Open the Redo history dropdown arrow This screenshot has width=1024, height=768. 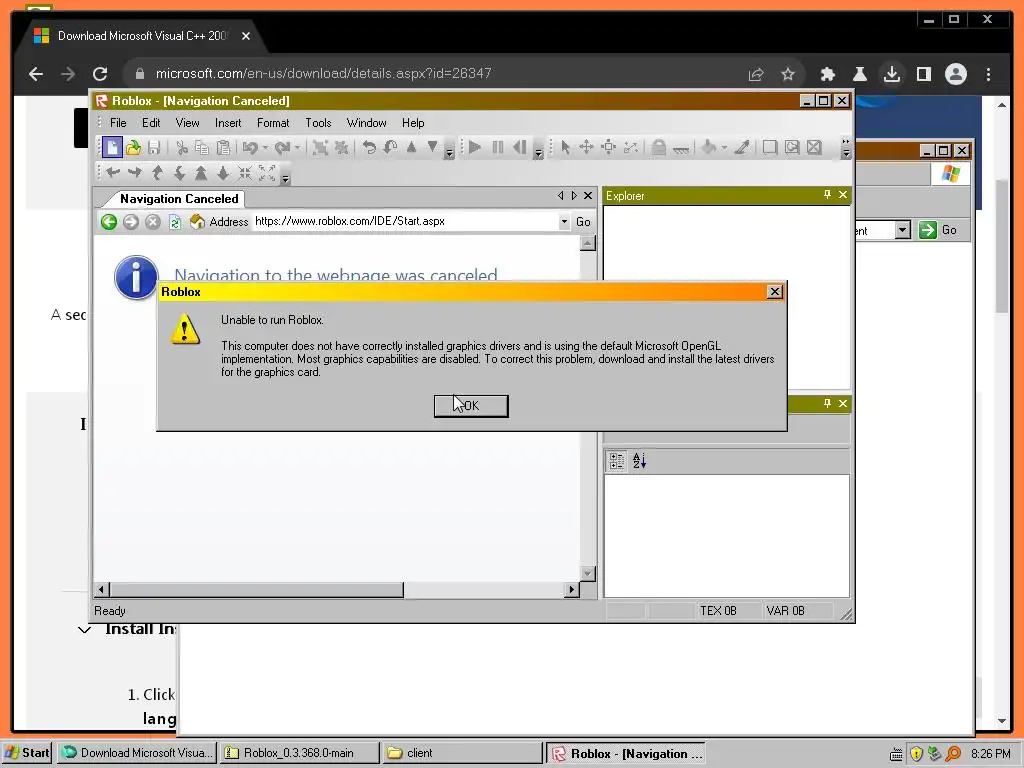[x=298, y=148]
